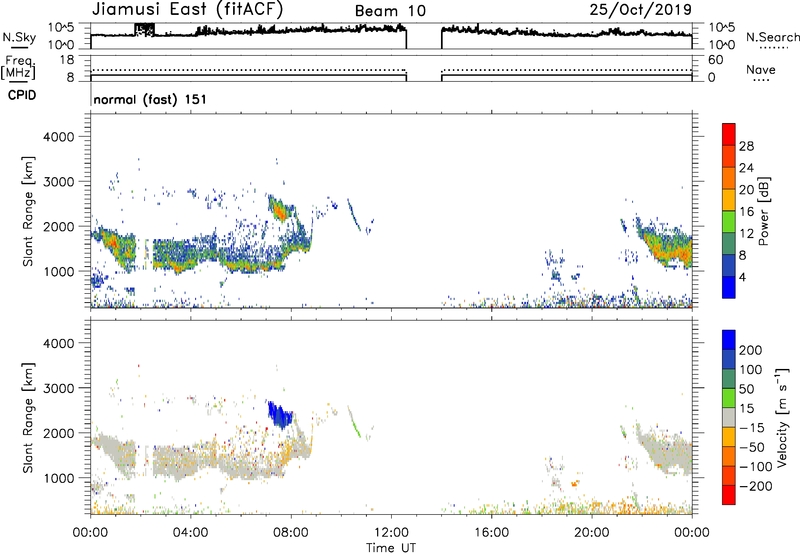This screenshot has width=800, height=554.
Task: Click the light green 12–16 dB Power segment
Action: click(x=729, y=221)
